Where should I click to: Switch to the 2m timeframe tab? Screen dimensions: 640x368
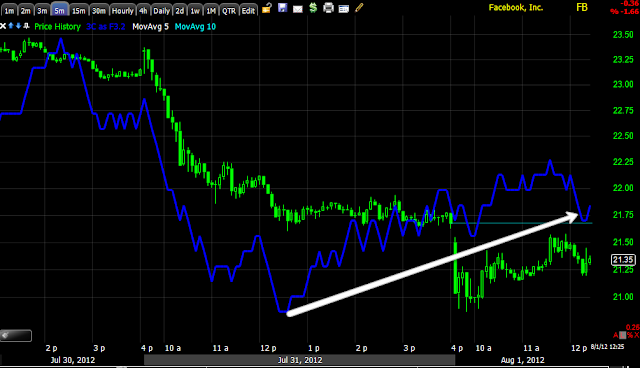click(26, 11)
